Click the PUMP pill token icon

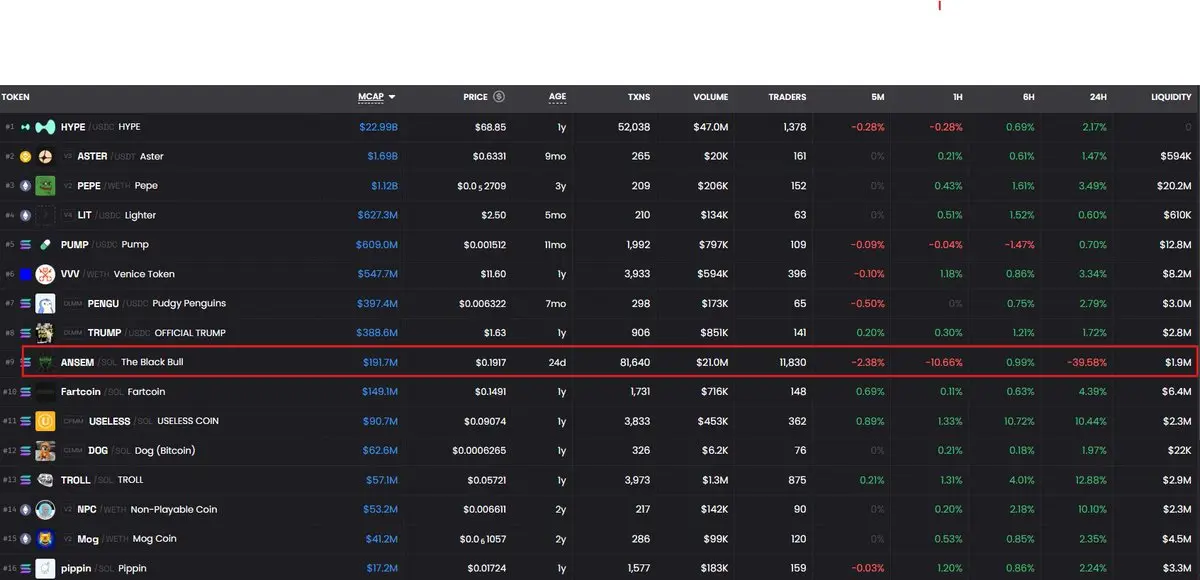click(45, 245)
